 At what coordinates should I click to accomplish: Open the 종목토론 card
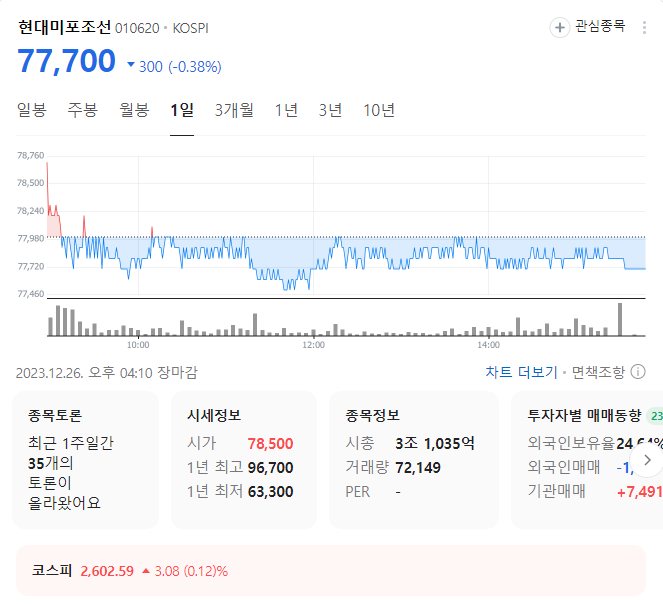click(x=85, y=460)
